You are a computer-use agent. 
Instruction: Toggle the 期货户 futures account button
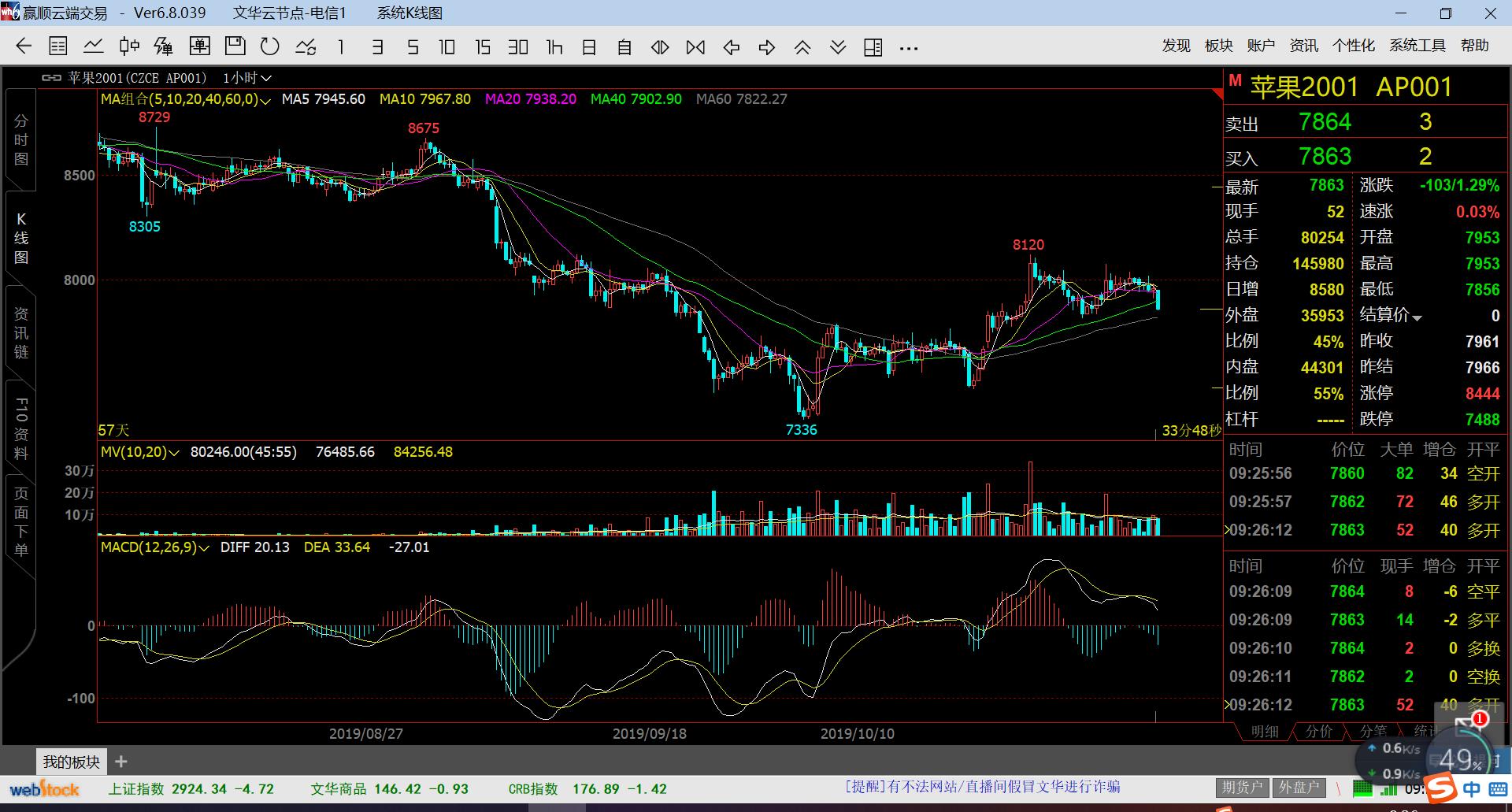point(1242,787)
